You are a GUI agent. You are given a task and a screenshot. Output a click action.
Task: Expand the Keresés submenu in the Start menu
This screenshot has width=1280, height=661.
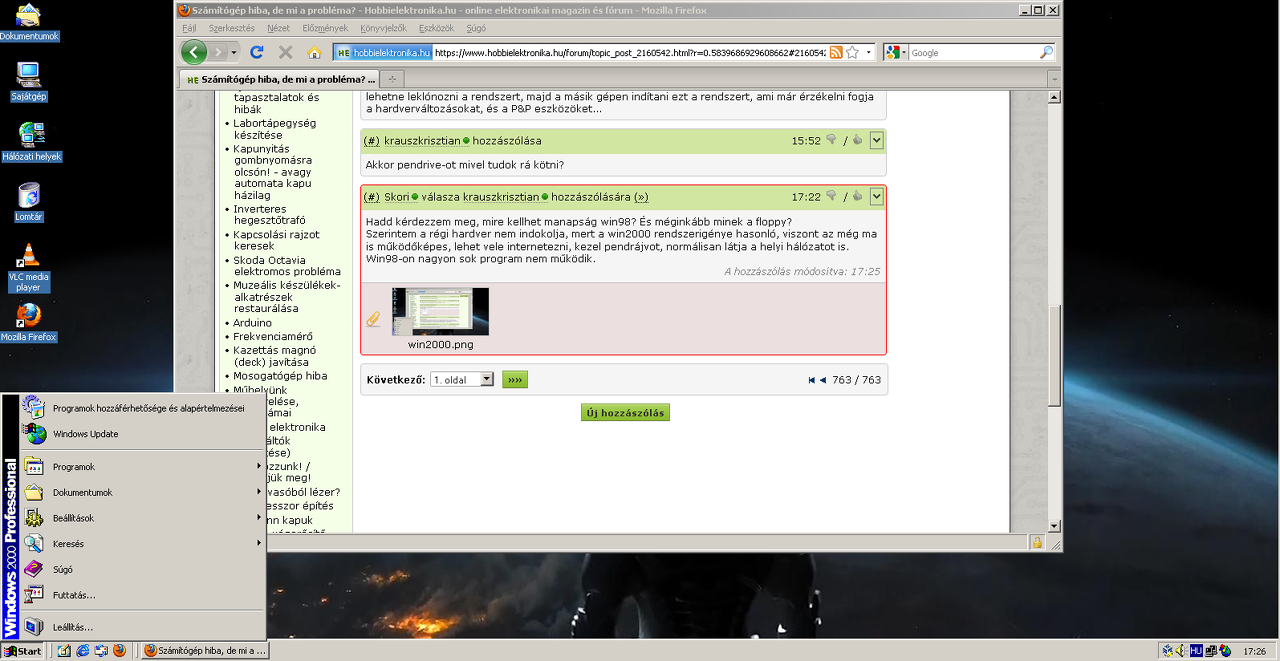point(143,544)
